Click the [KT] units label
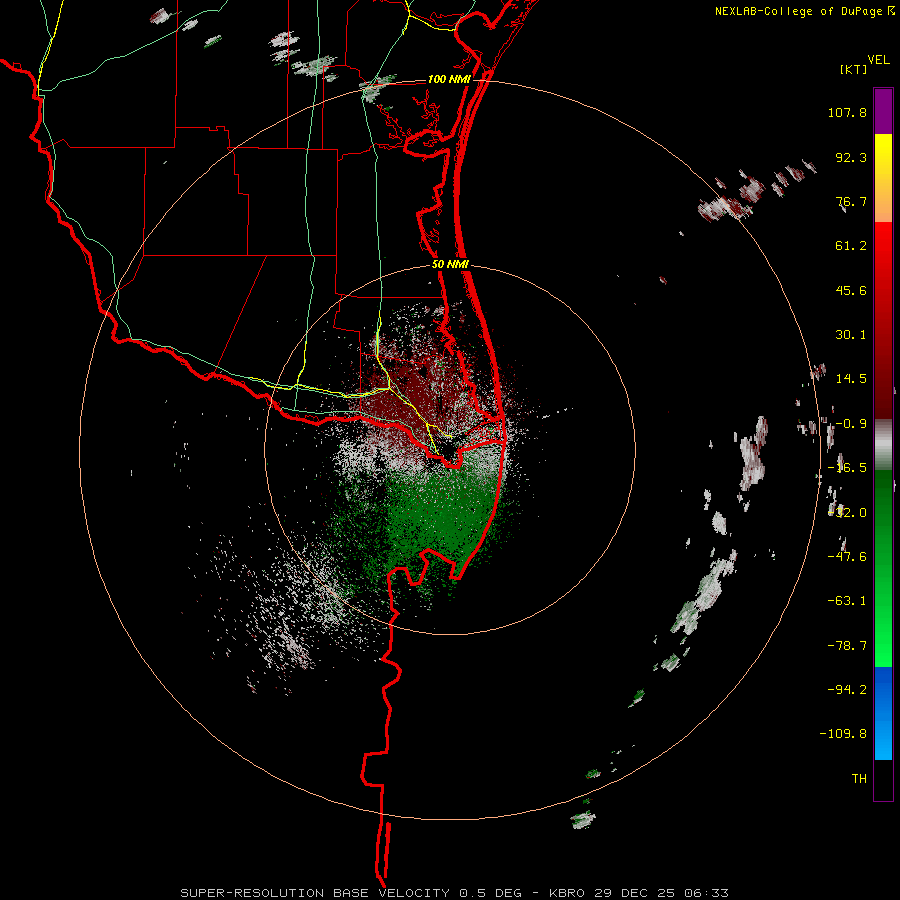Screen dimensions: 900x900 [x=854, y=69]
